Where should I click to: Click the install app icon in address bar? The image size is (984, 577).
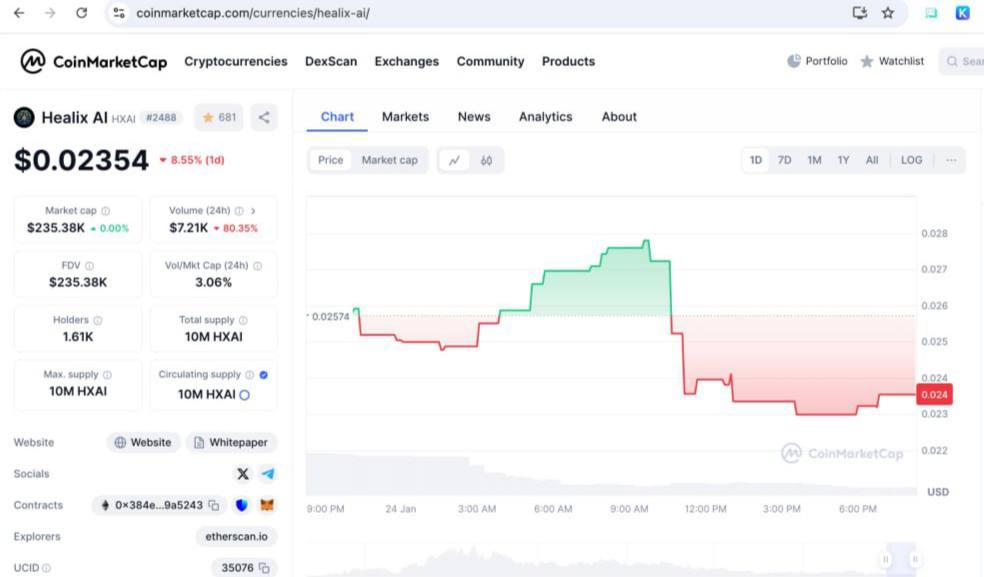860,13
